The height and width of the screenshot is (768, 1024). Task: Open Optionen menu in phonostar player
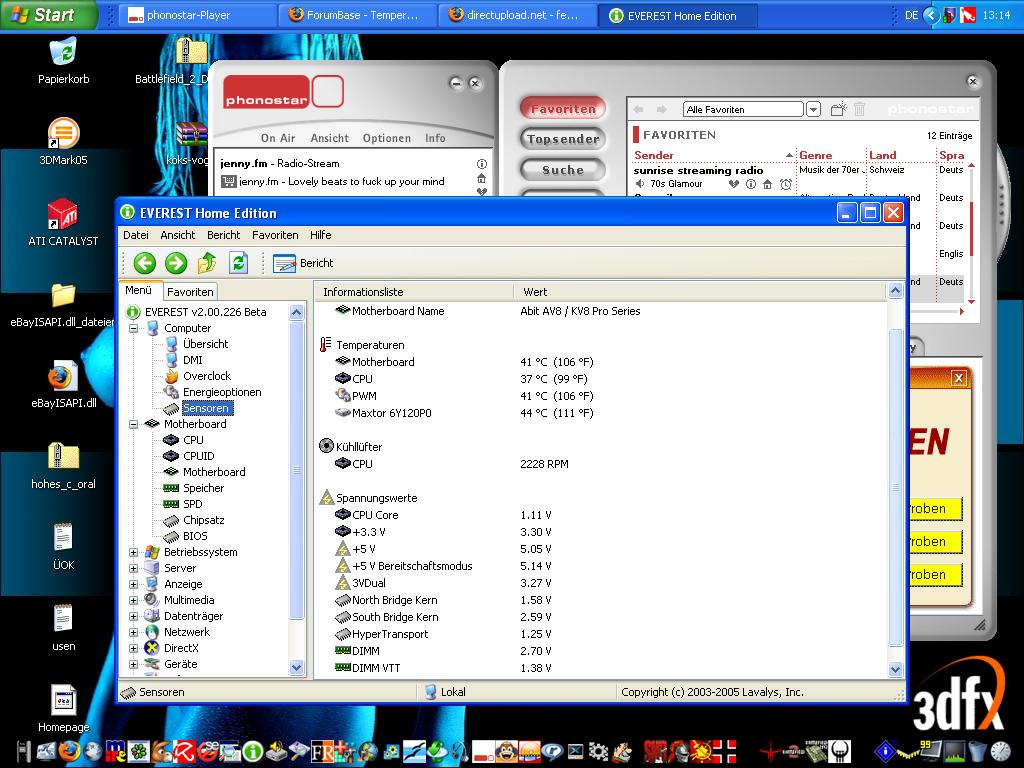[x=387, y=138]
